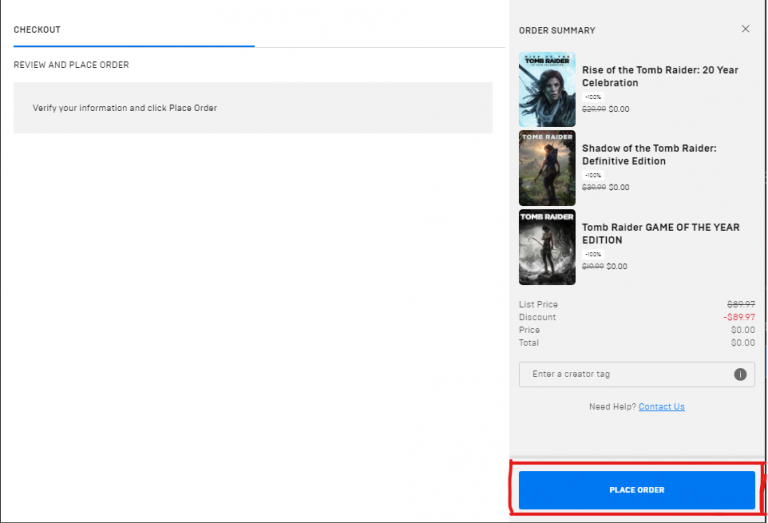Click the Order Summary heading
The width and height of the screenshot is (768, 523).
tap(557, 30)
